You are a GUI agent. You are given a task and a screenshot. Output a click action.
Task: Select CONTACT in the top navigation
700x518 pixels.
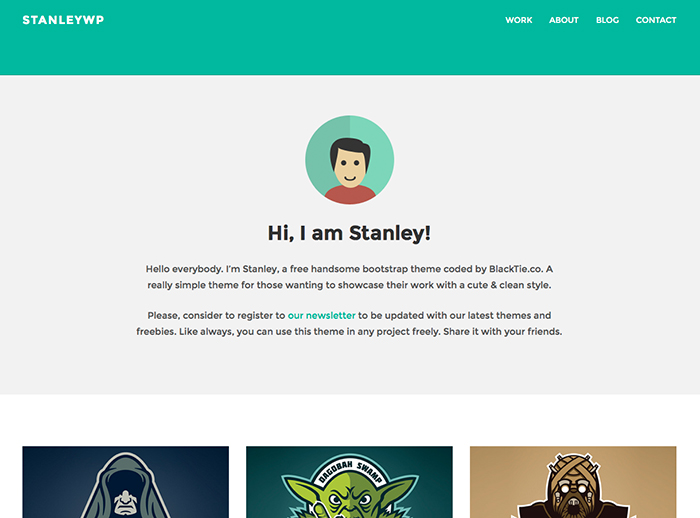coord(656,20)
